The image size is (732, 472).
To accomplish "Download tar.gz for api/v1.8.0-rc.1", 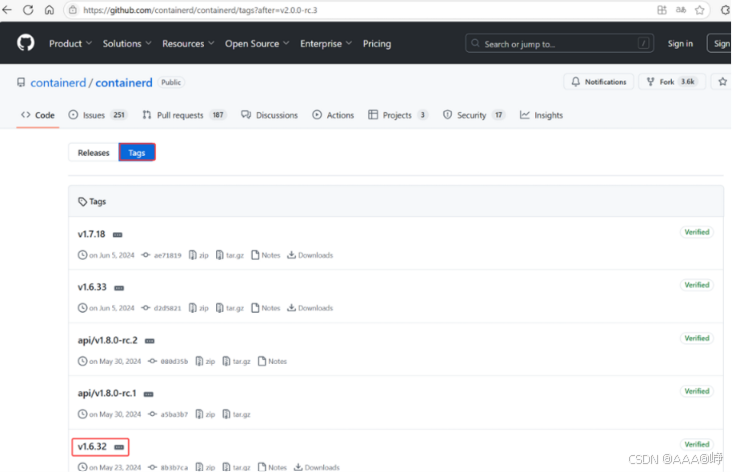I will point(236,414).
